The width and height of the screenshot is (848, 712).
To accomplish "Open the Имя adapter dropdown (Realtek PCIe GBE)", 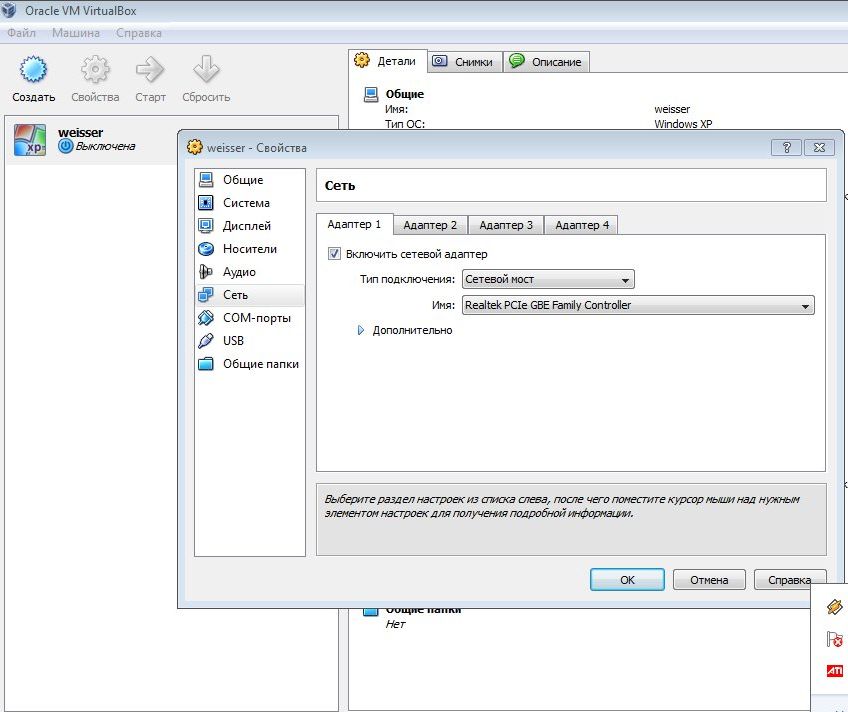I will point(638,305).
